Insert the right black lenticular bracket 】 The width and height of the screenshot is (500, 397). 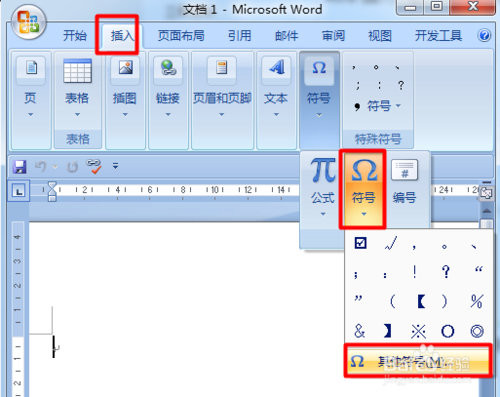tap(387, 331)
